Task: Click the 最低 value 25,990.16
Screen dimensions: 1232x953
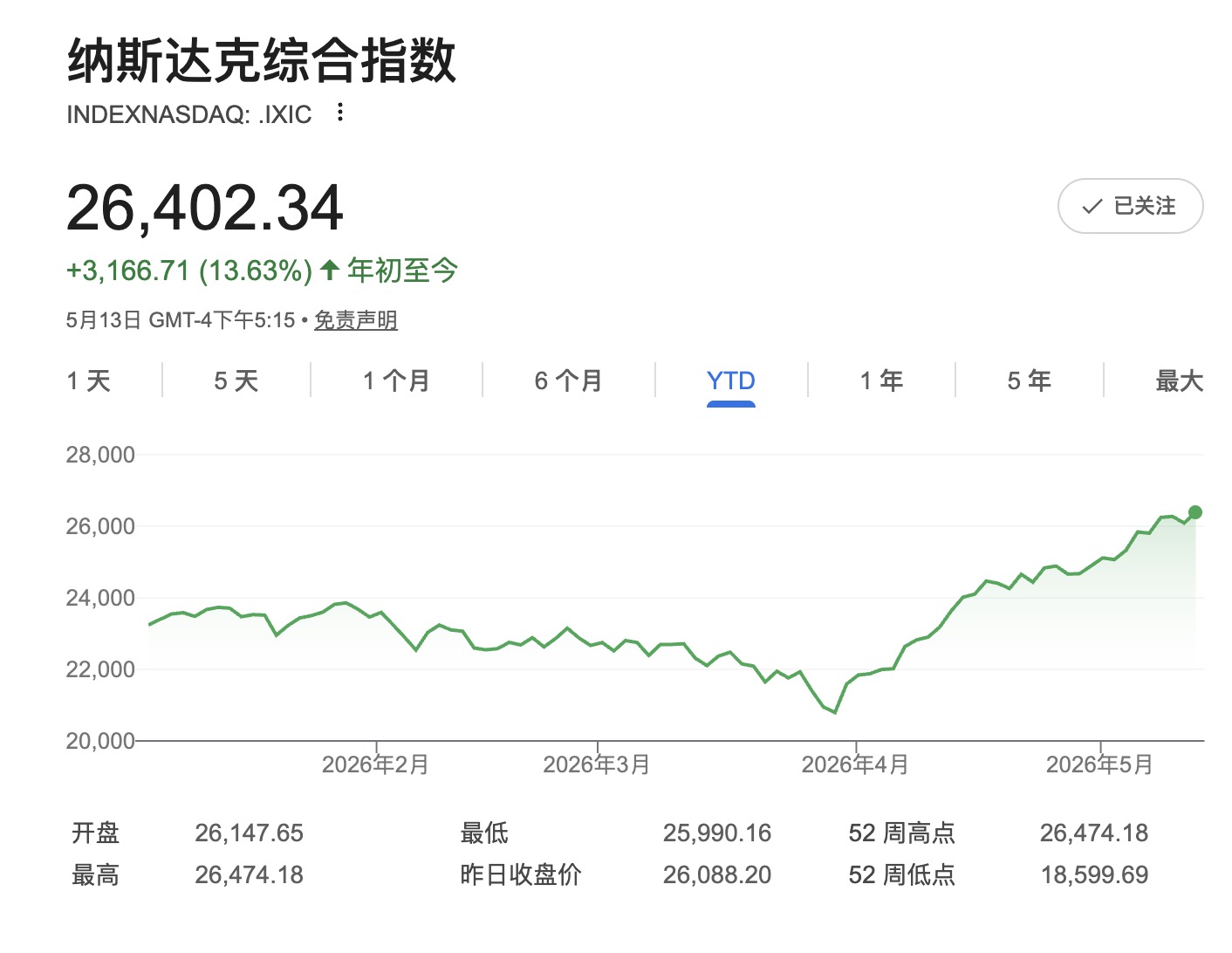Action: click(x=717, y=833)
